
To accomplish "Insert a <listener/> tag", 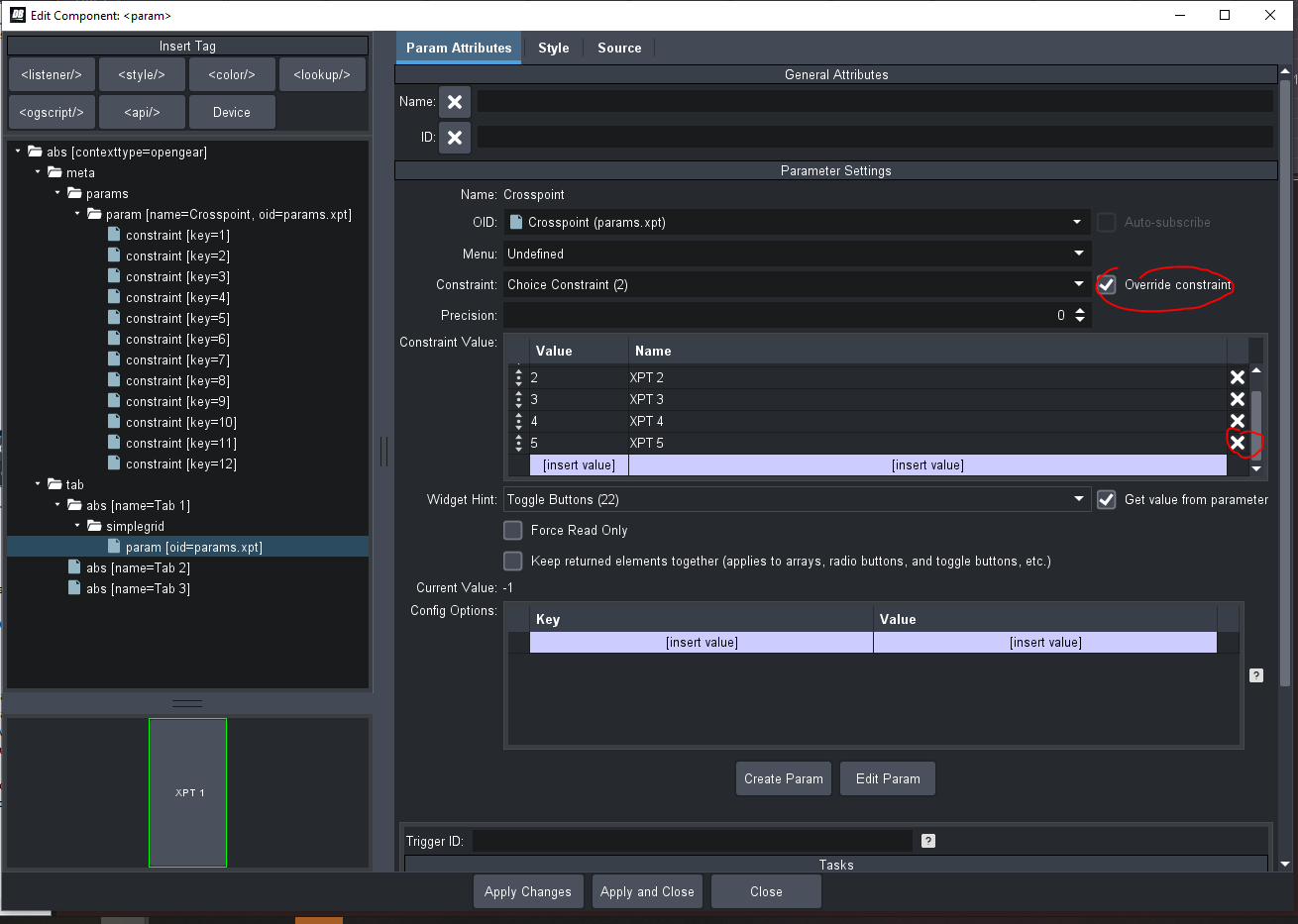I will (x=52, y=74).
